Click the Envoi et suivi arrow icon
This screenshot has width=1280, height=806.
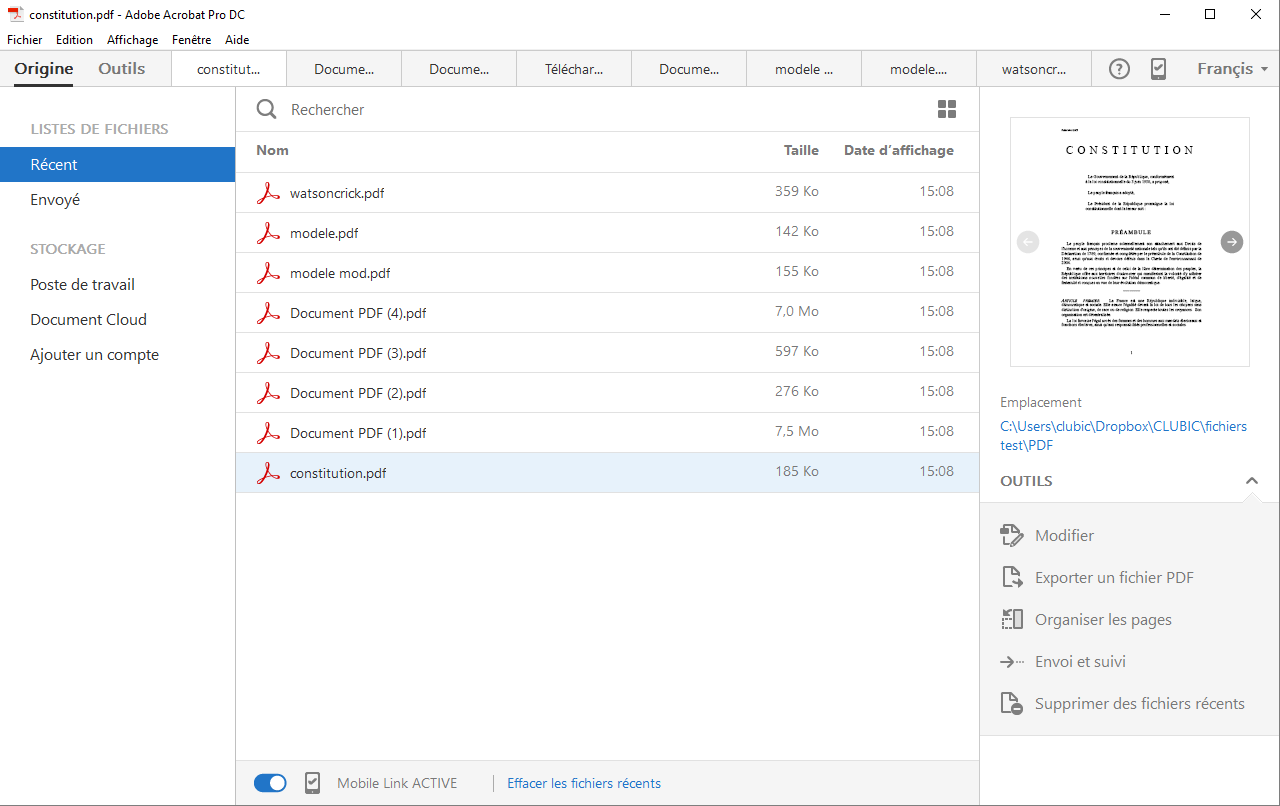[x=1012, y=661]
